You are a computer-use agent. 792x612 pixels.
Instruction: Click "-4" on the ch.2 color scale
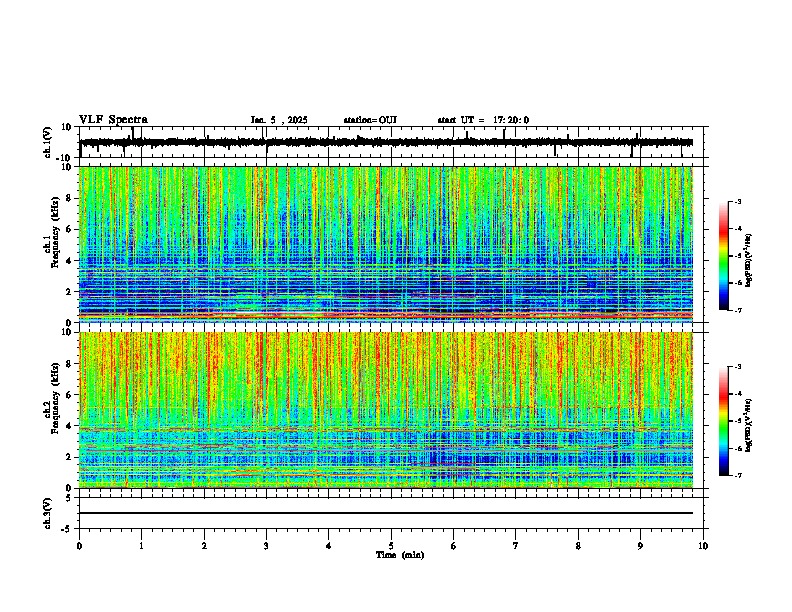tap(738, 394)
